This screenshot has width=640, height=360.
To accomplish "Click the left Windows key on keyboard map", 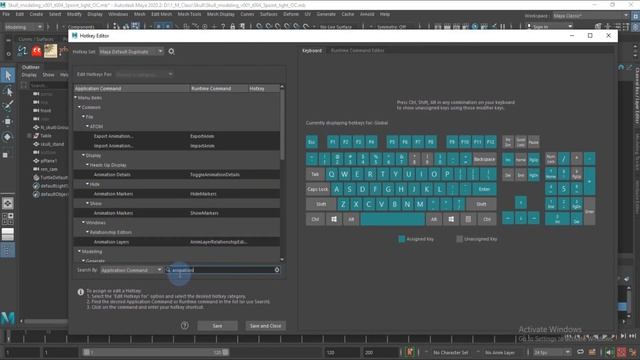I will 334,219.
